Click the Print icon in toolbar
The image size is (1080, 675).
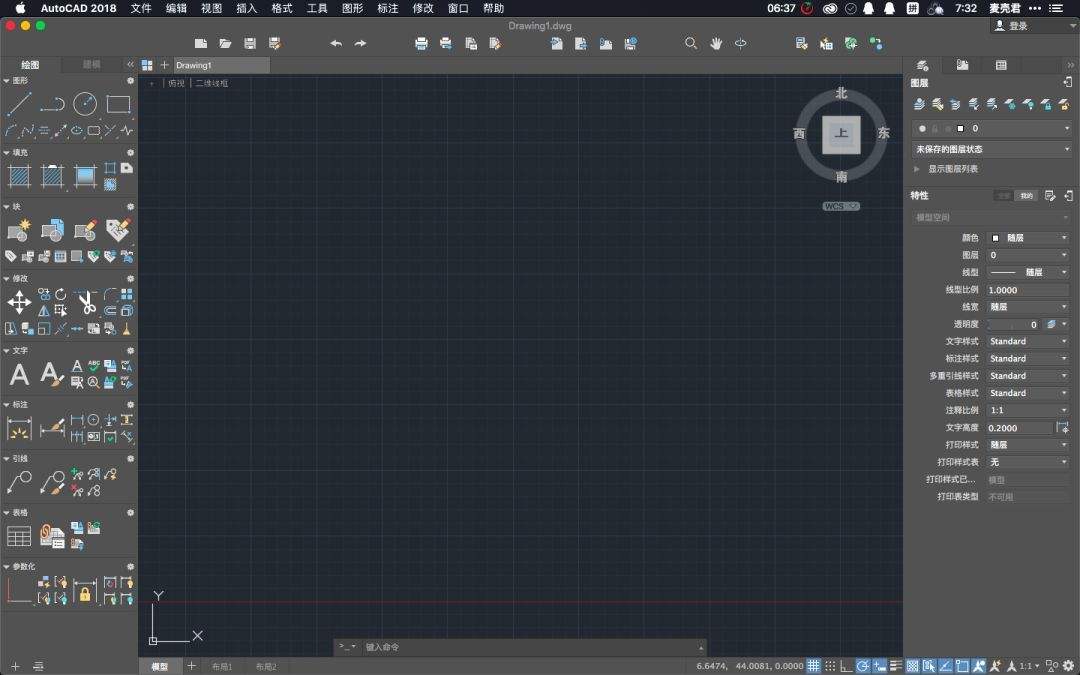(x=422, y=43)
